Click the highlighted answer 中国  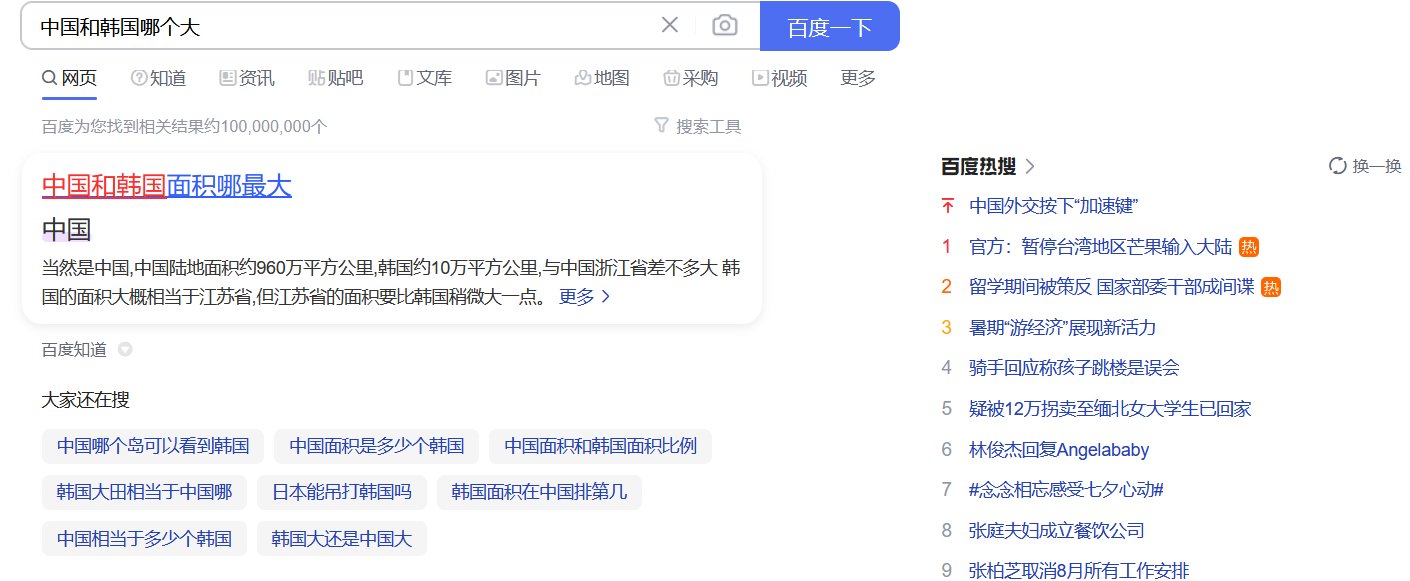[x=66, y=230]
